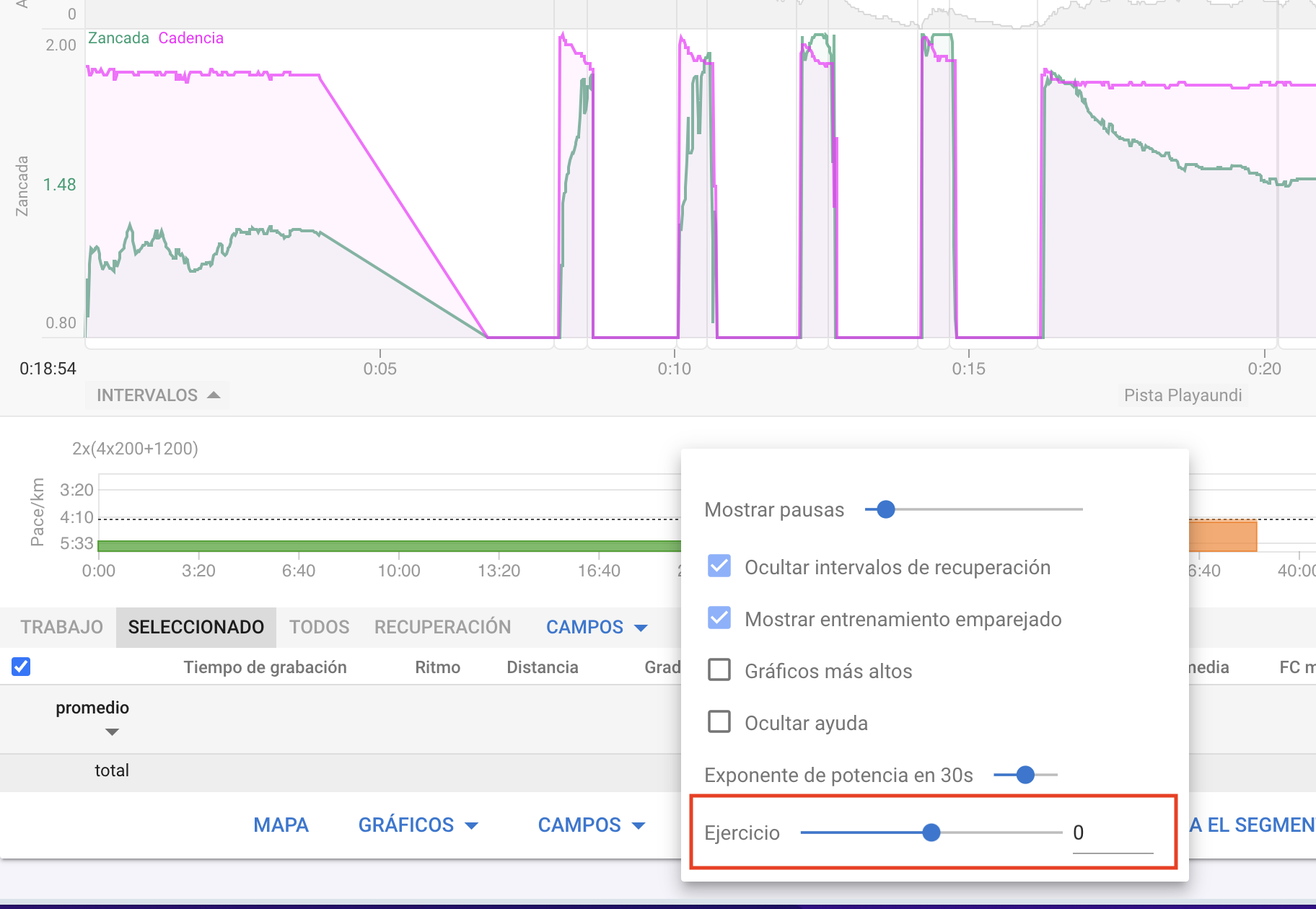Uncheck the select-all checkbox in table header
The height and width of the screenshot is (909, 1316).
click(21, 667)
